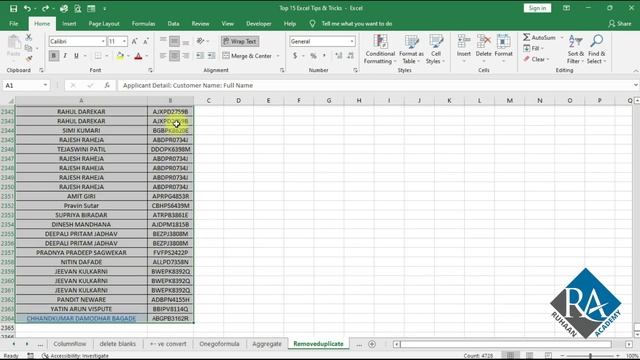Click the Insert Function fx icon
This screenshot has width=640, height=360.
pyautogui.click(x=107, y=85)
